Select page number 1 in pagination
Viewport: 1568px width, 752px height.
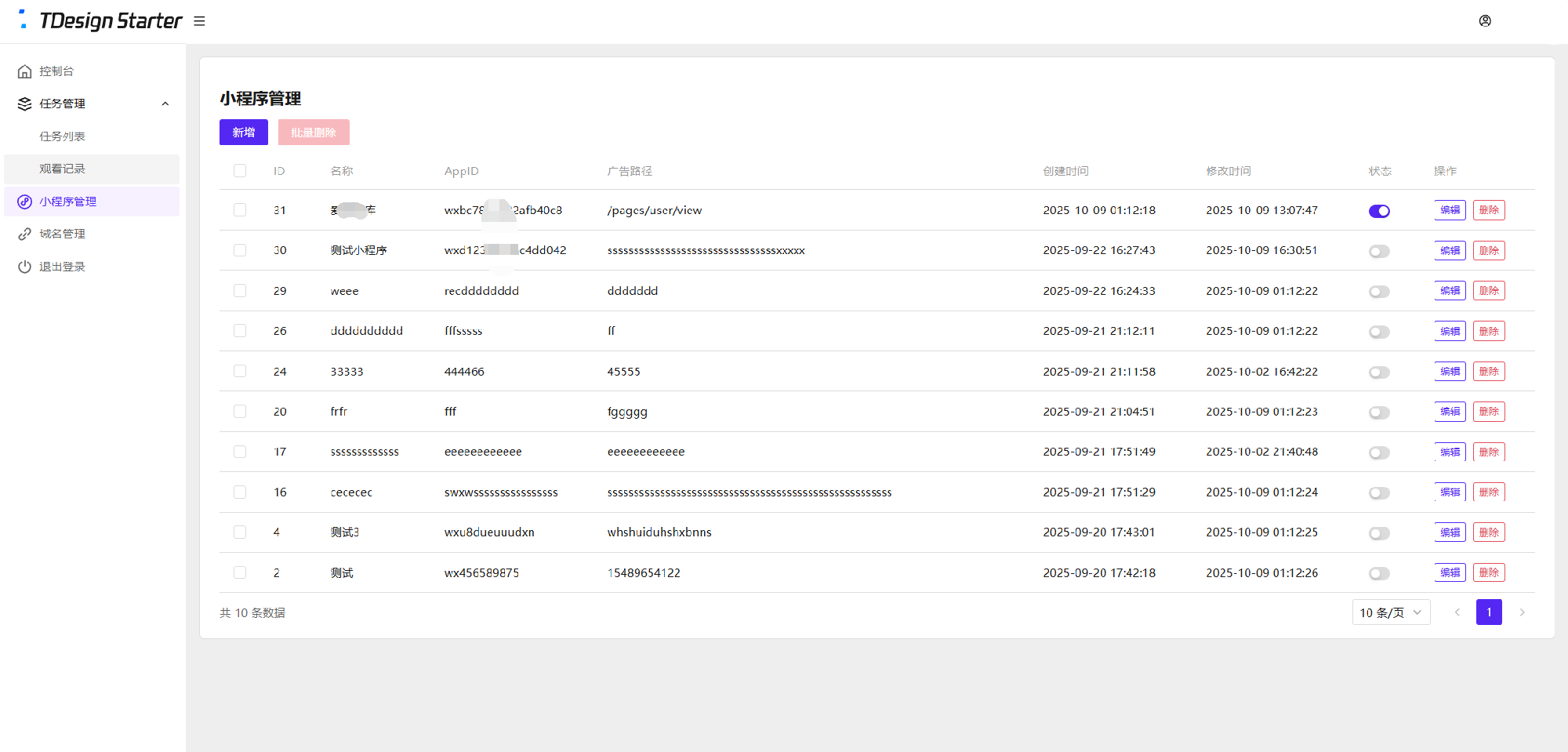[x=1488, y=612]
